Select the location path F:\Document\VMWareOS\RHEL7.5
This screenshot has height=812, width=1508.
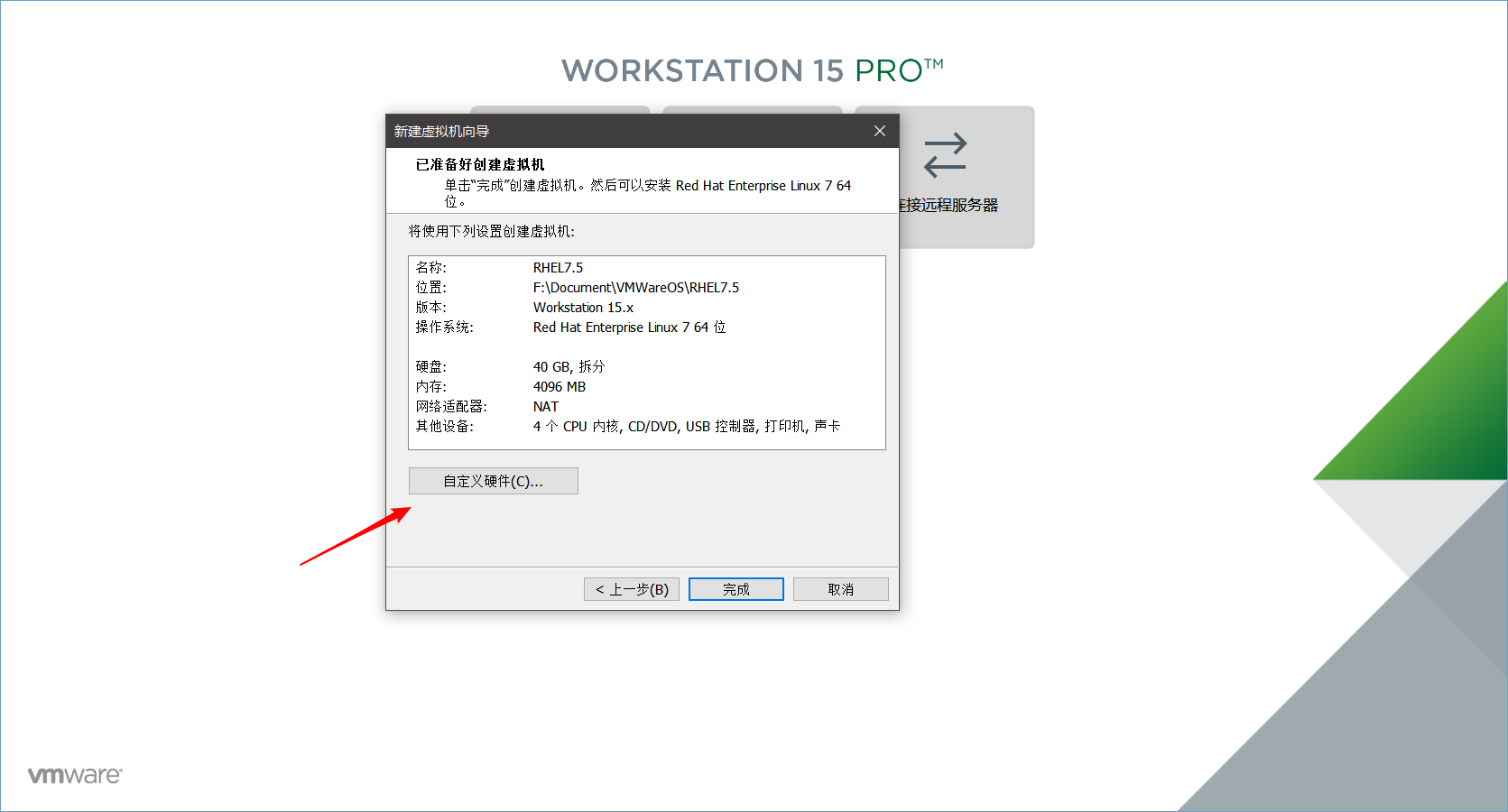pyautogui.click(x=635, y=288)
